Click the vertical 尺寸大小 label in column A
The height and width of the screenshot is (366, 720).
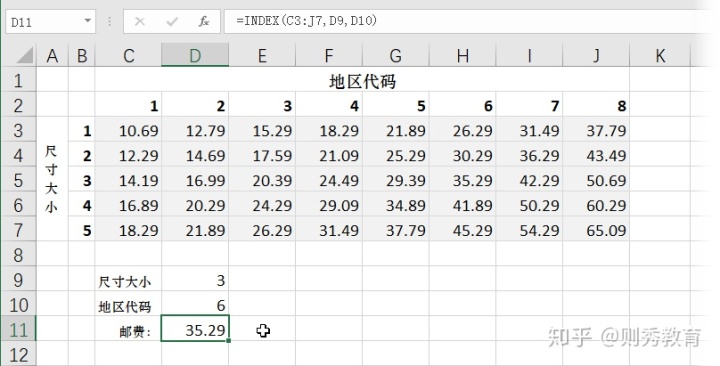(52, 179)
